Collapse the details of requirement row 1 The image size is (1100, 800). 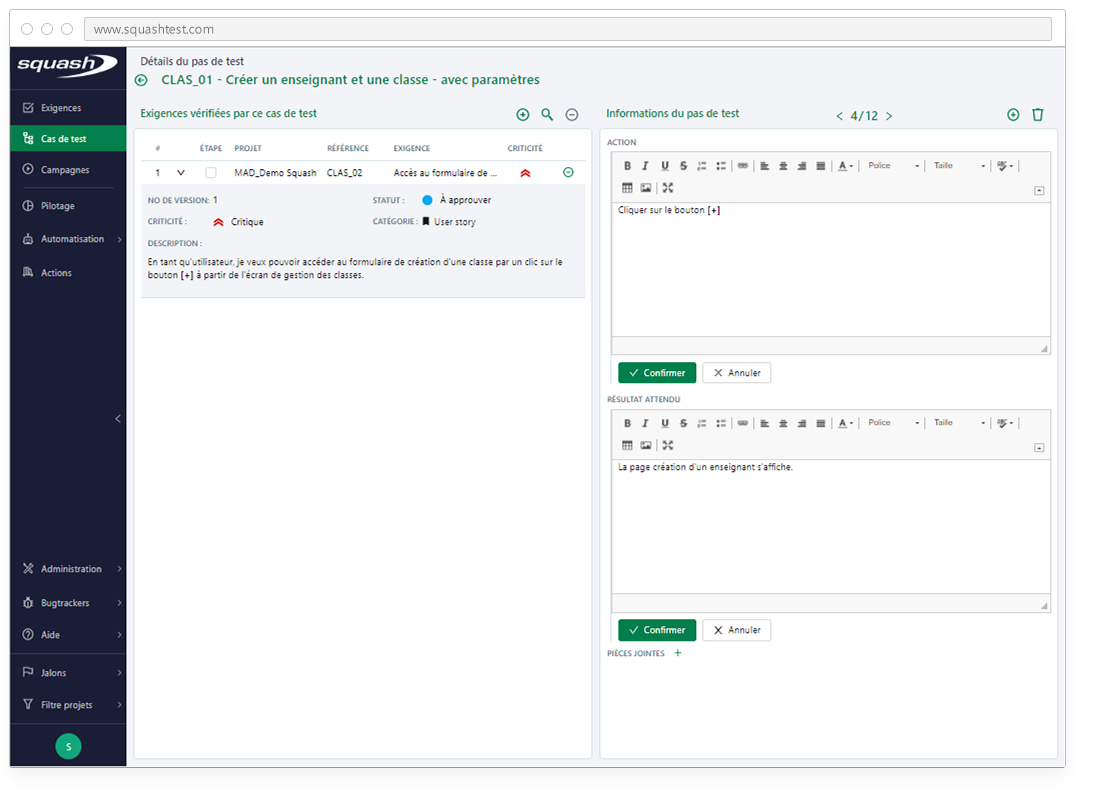tap(180, 173)
